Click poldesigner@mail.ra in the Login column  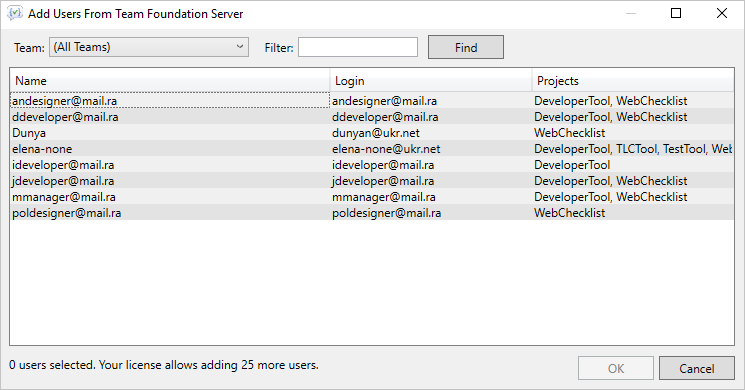click(x=386, y=213)
